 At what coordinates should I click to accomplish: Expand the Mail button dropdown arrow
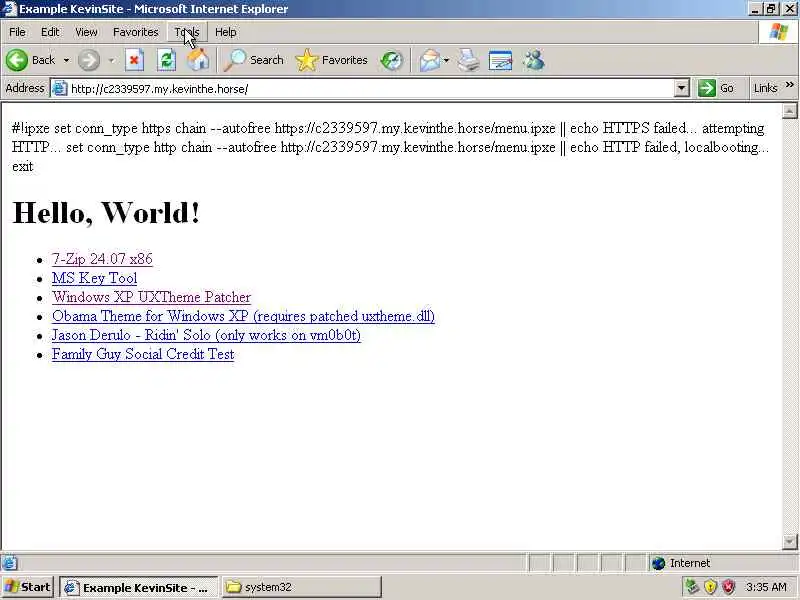point(447,60)
